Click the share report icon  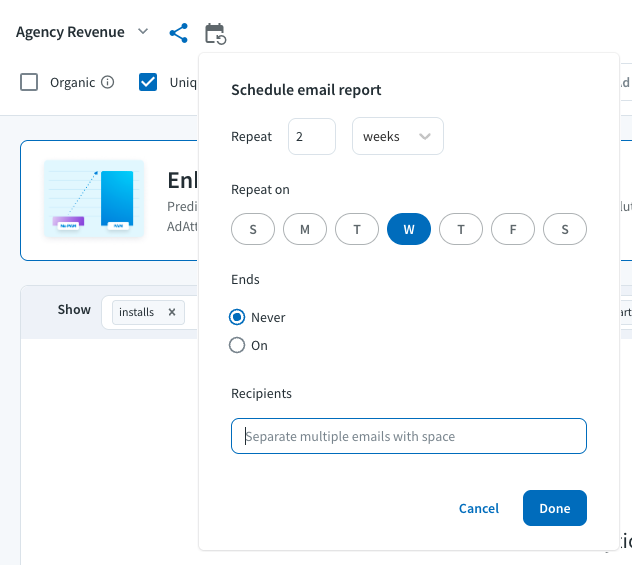coord(179,33)
